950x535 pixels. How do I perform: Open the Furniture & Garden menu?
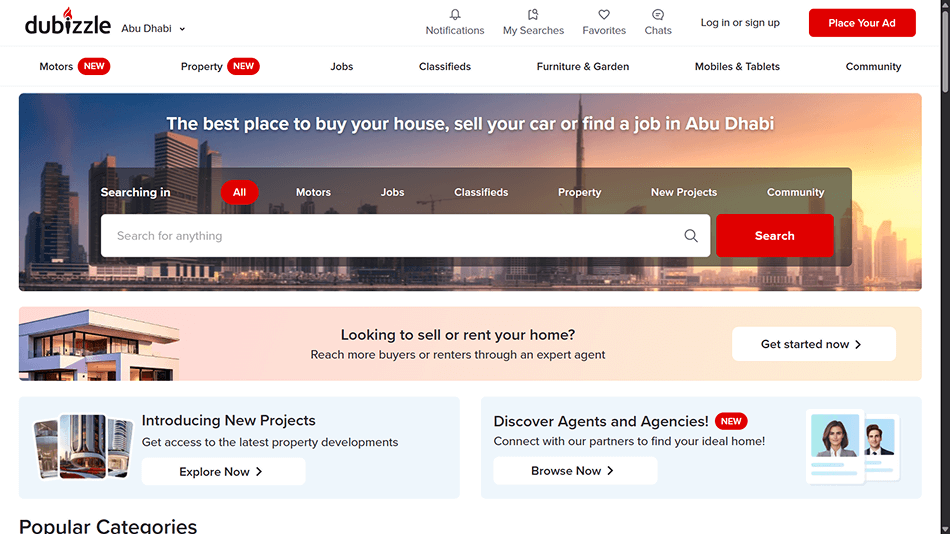click(583, 67)
